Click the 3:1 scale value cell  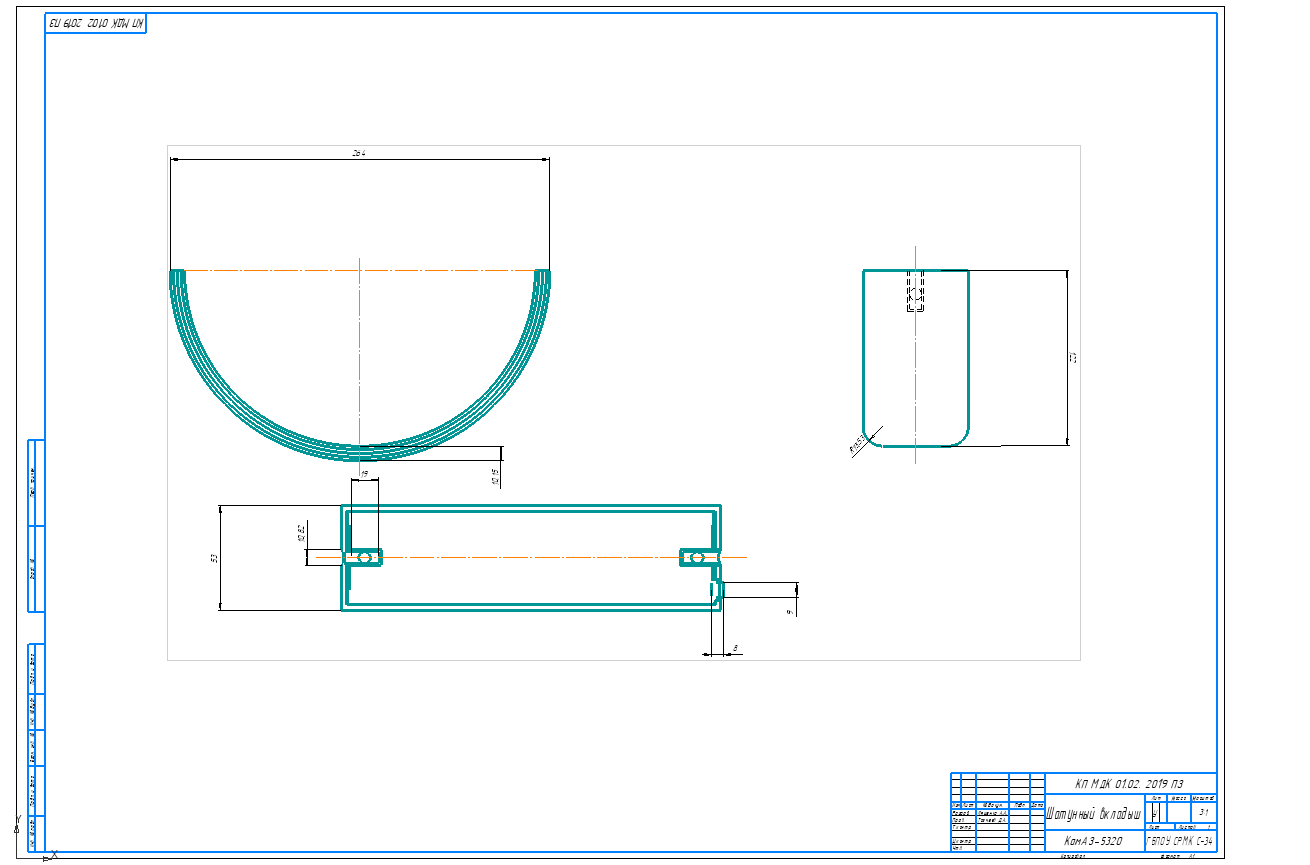1205,814
